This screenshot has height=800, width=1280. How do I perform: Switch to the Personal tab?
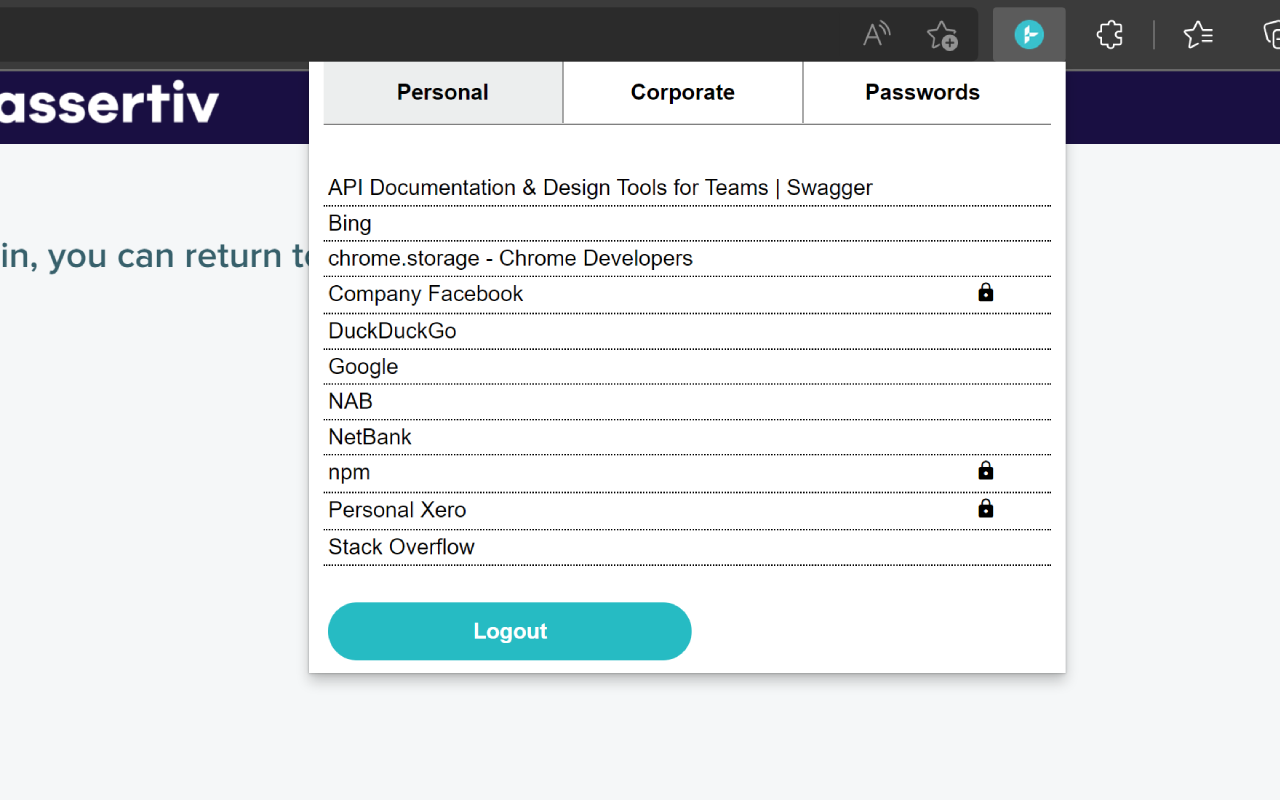point(443,92)
